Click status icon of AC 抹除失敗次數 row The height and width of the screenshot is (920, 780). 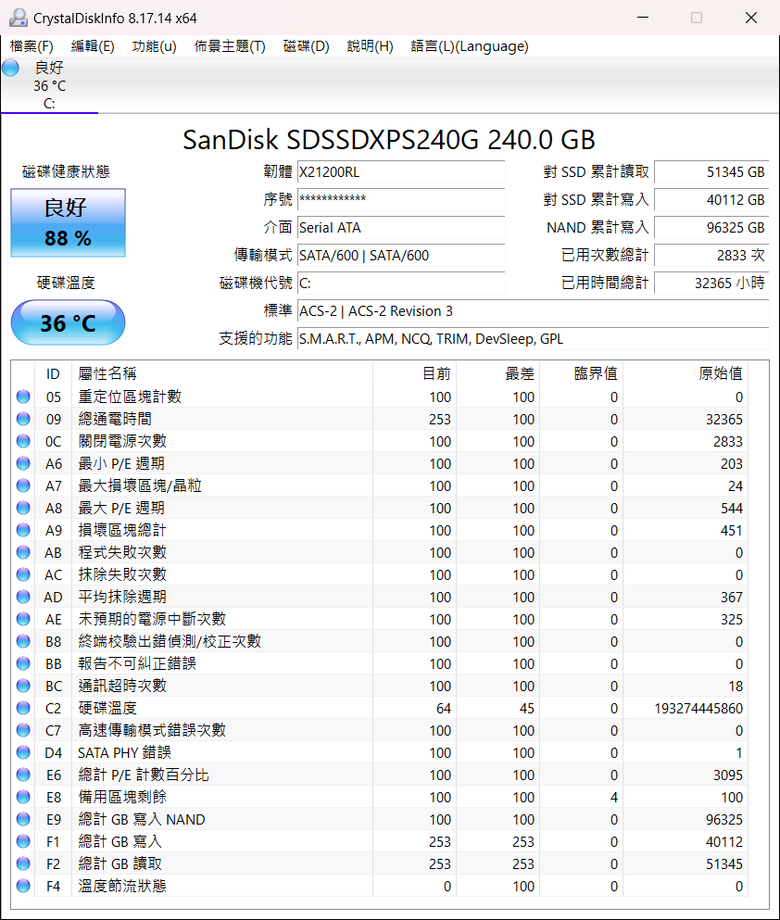coord(23,575)
